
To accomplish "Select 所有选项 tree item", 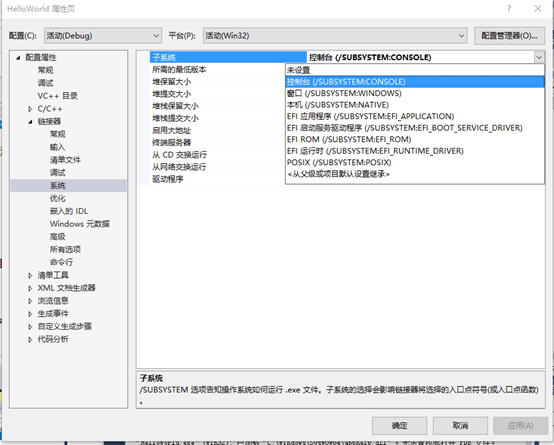I will click(x=65, y=250).
